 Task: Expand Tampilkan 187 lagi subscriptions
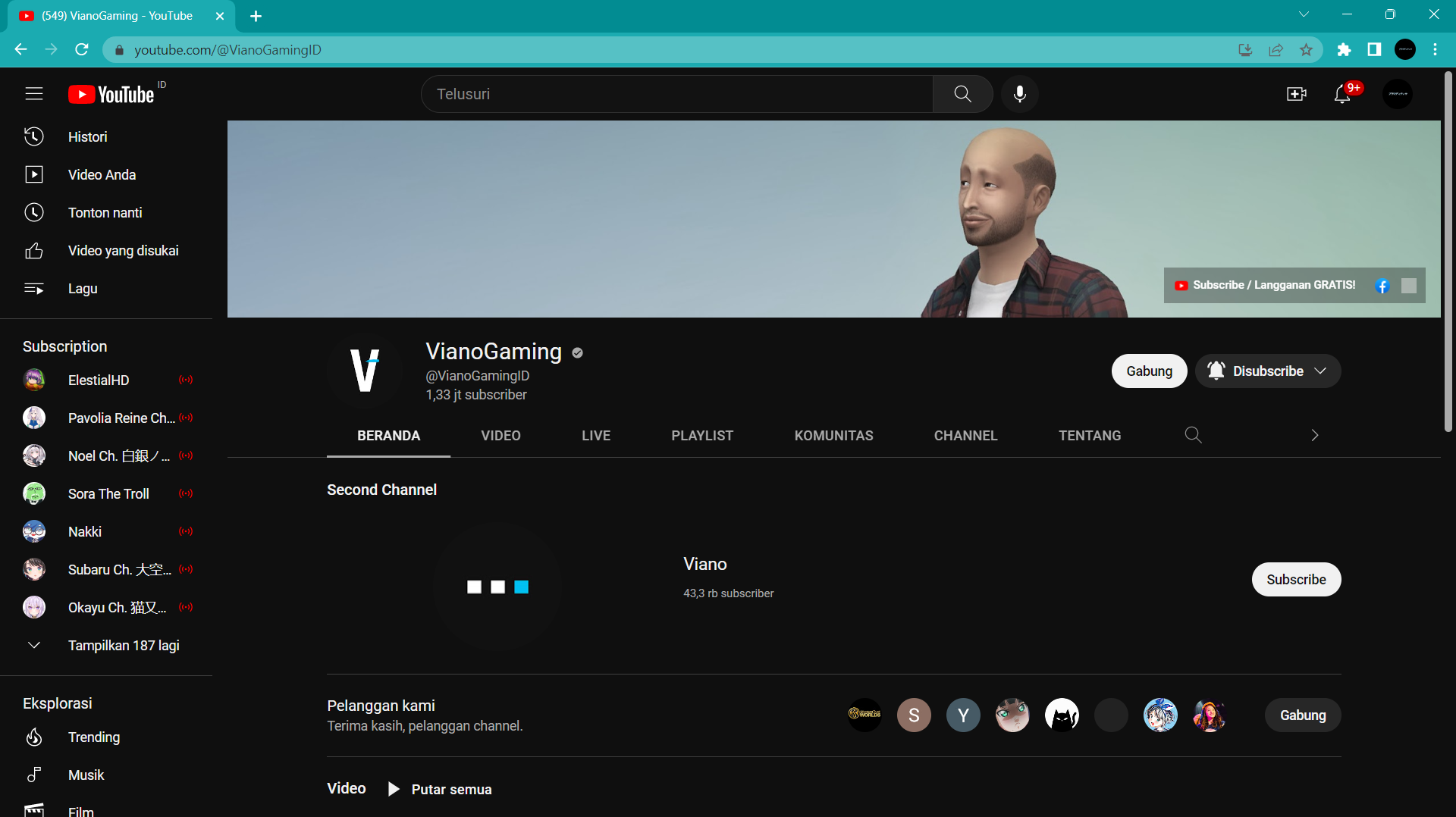[x=106, y=646]
